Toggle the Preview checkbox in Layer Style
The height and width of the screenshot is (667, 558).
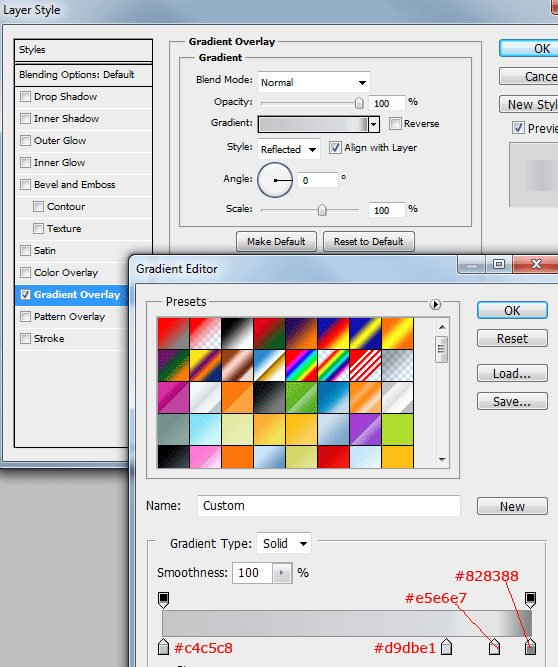[518, 128]
